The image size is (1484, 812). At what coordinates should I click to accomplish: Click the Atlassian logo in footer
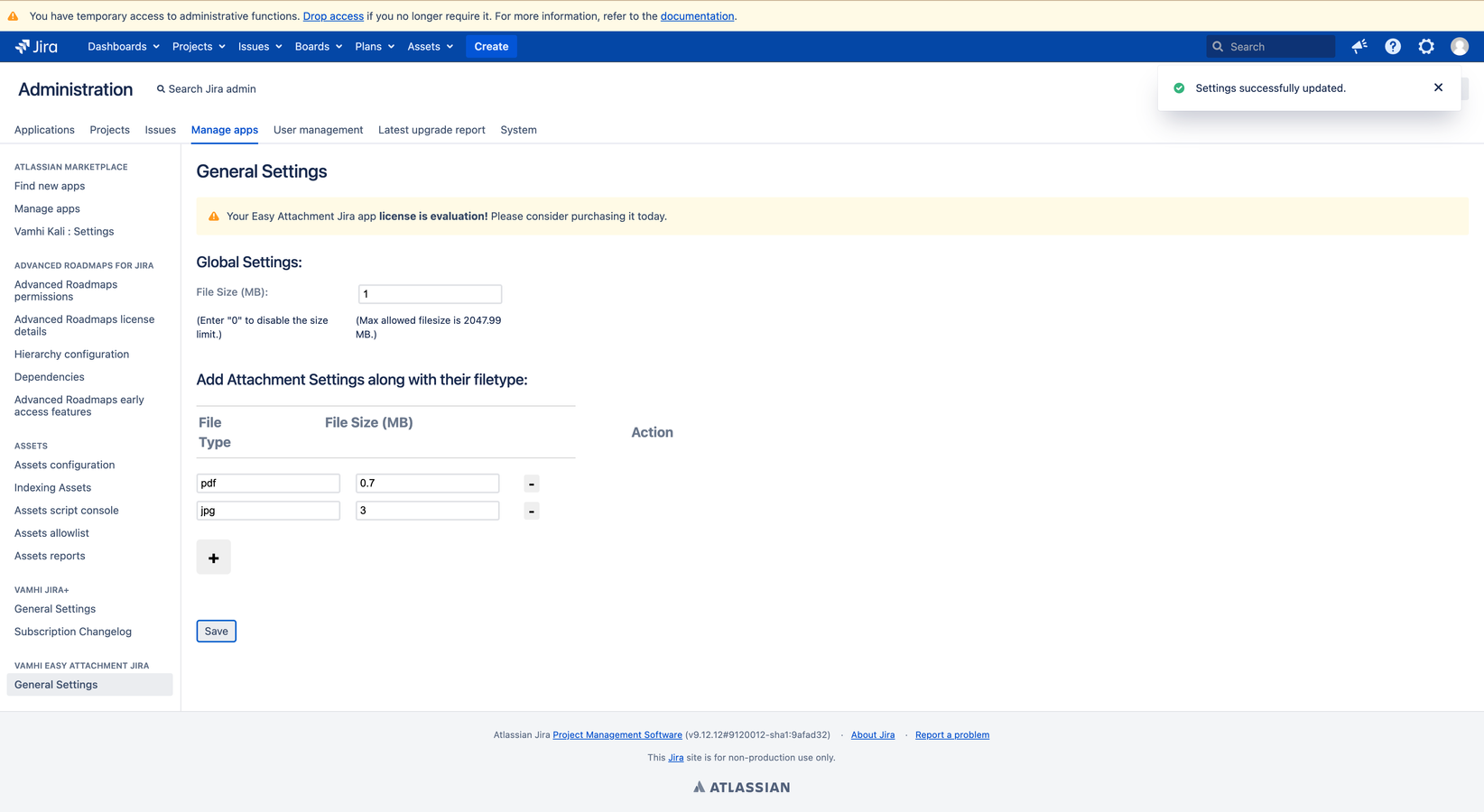coord(741,788)
